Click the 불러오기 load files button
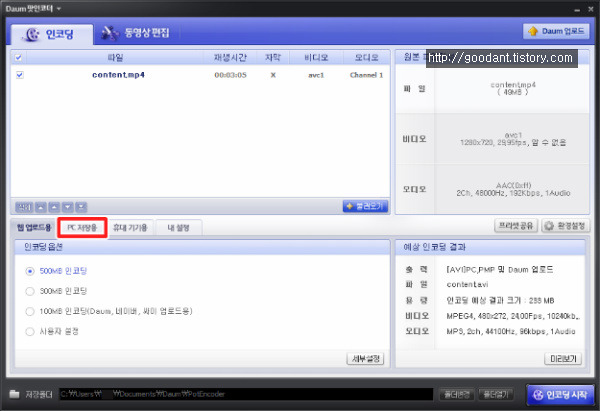The width and height of the screenshot is (600, 411). 365,206
